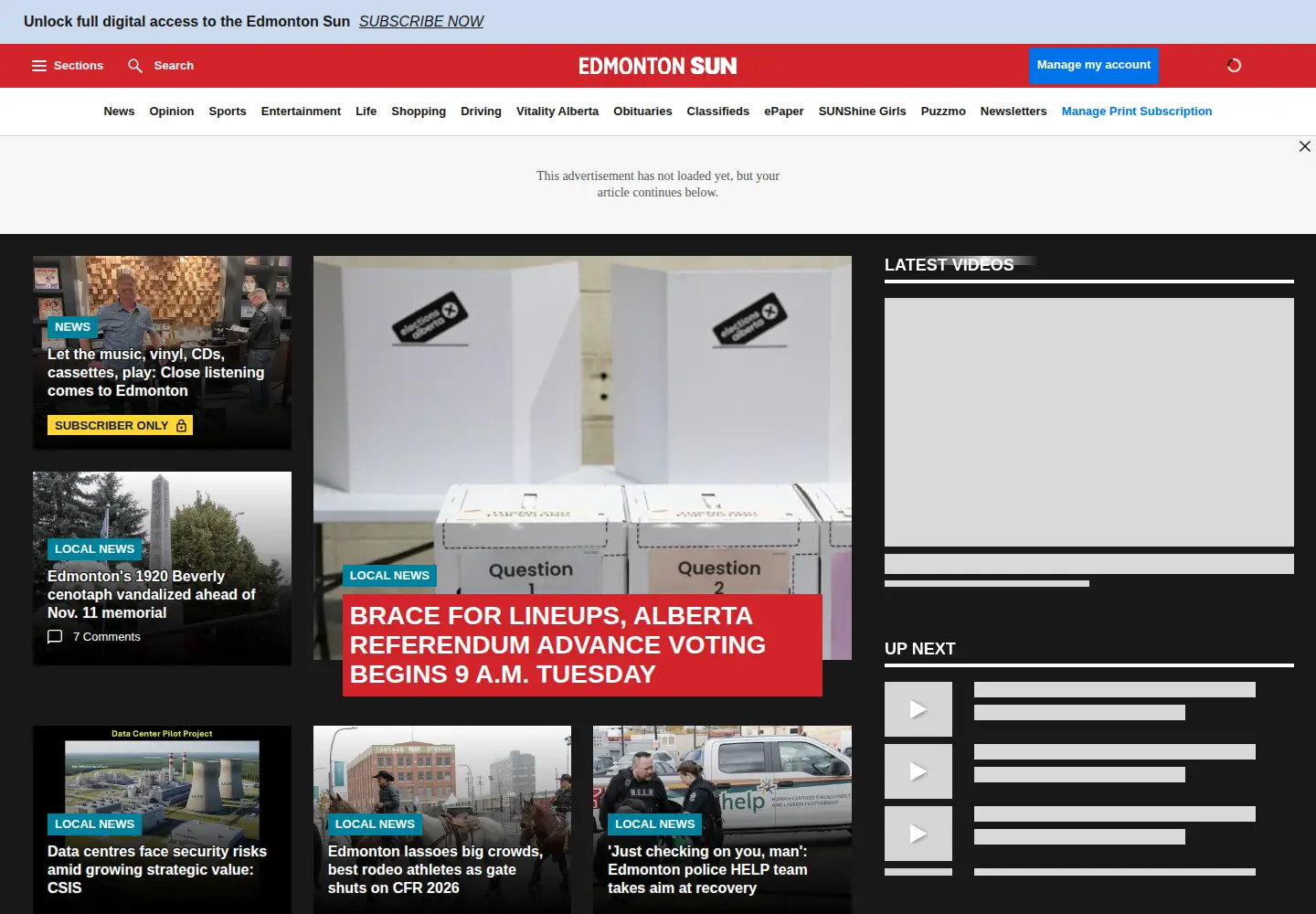Click the Edmonton Sun logo
1316x914 pixels.
[x=658, y=66]
